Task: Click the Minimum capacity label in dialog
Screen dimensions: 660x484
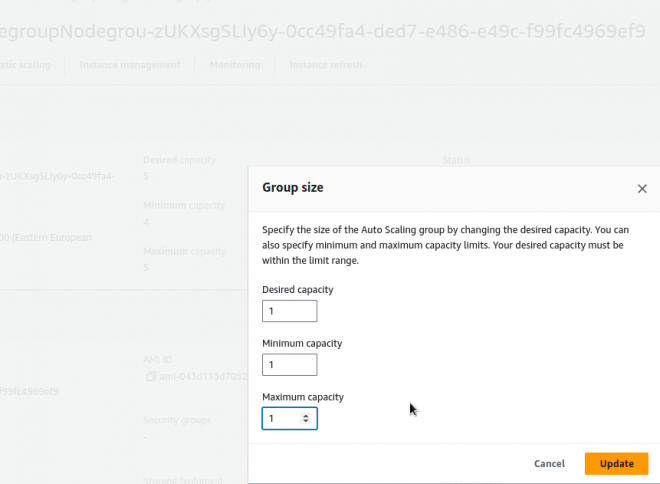Action: pyautogui.click(x=301, y=343)
